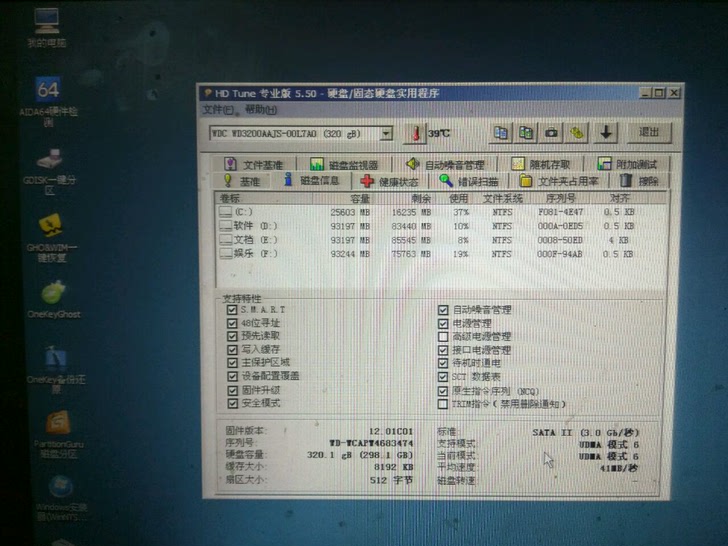The height and width of the screenshot is (546, 728).
Task: Click the 序列号 column header
Action: 560,199
